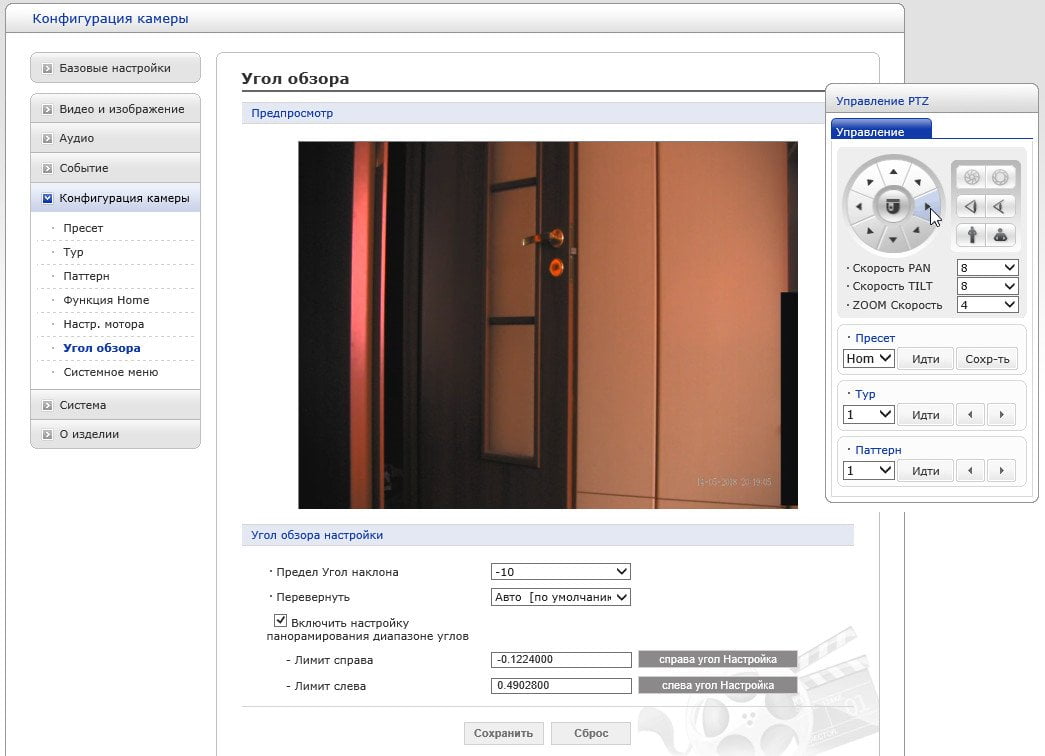Uncheck the pan angle range setting checkbox
This screenshot has width=1045, height=756.
[x=281, y=621]
